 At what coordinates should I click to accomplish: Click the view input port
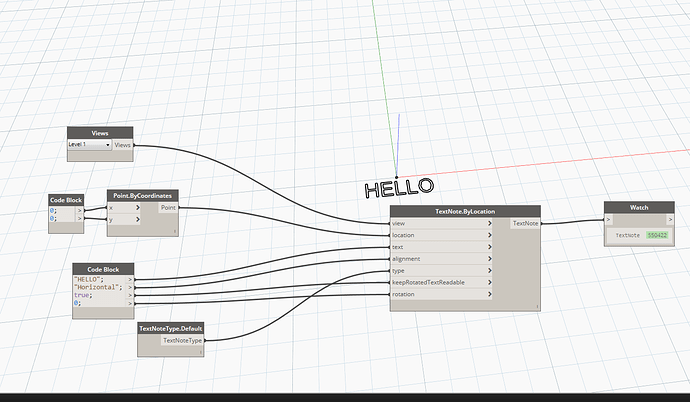coord(441,223)
